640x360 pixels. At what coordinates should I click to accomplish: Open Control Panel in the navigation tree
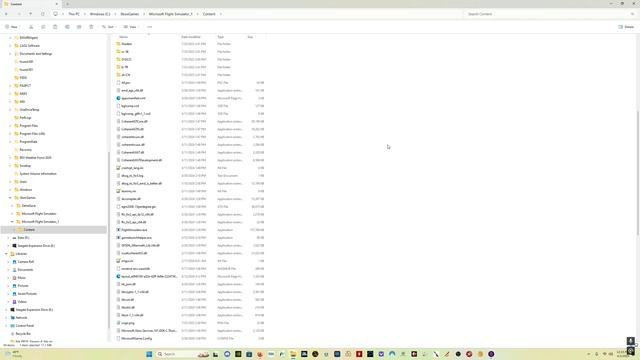click(25, 326)
